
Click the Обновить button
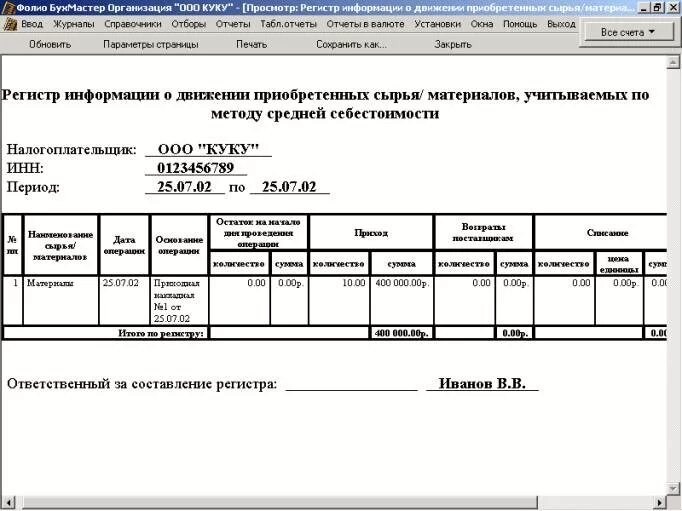[x=50, y=44]
